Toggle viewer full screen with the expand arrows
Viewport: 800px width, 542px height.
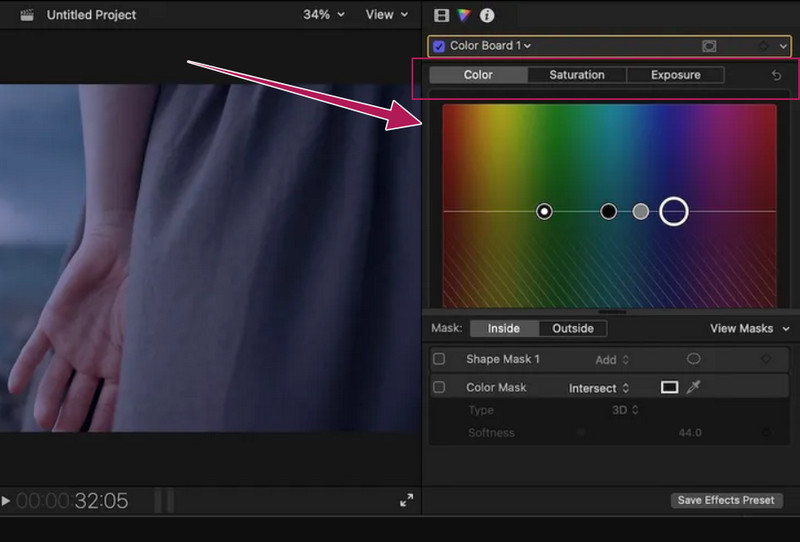coord(407,501)
